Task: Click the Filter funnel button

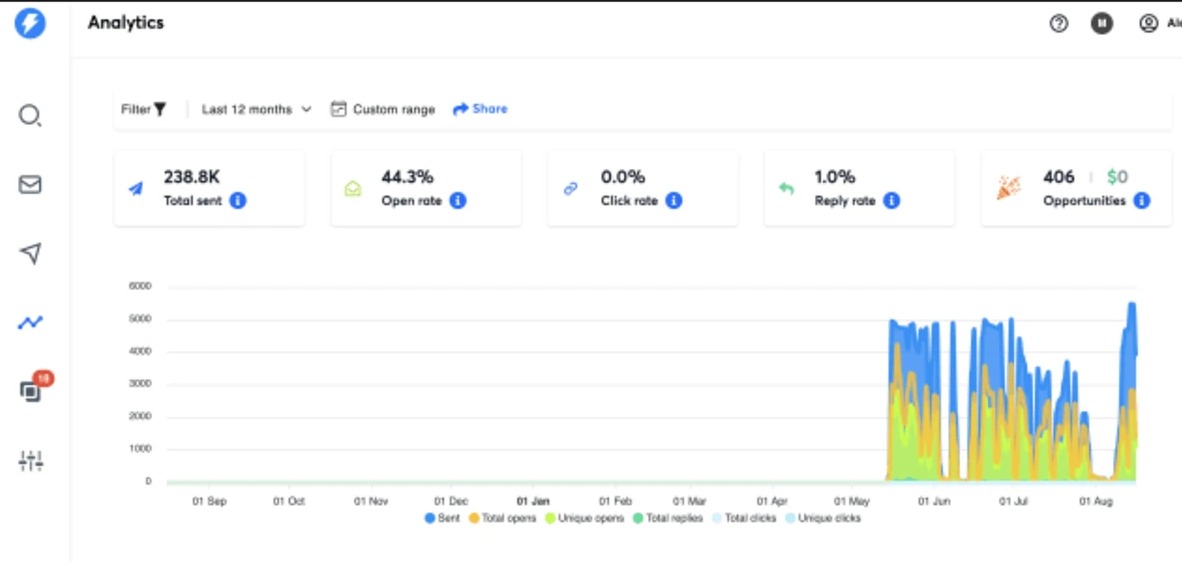Action: [143, 109]
